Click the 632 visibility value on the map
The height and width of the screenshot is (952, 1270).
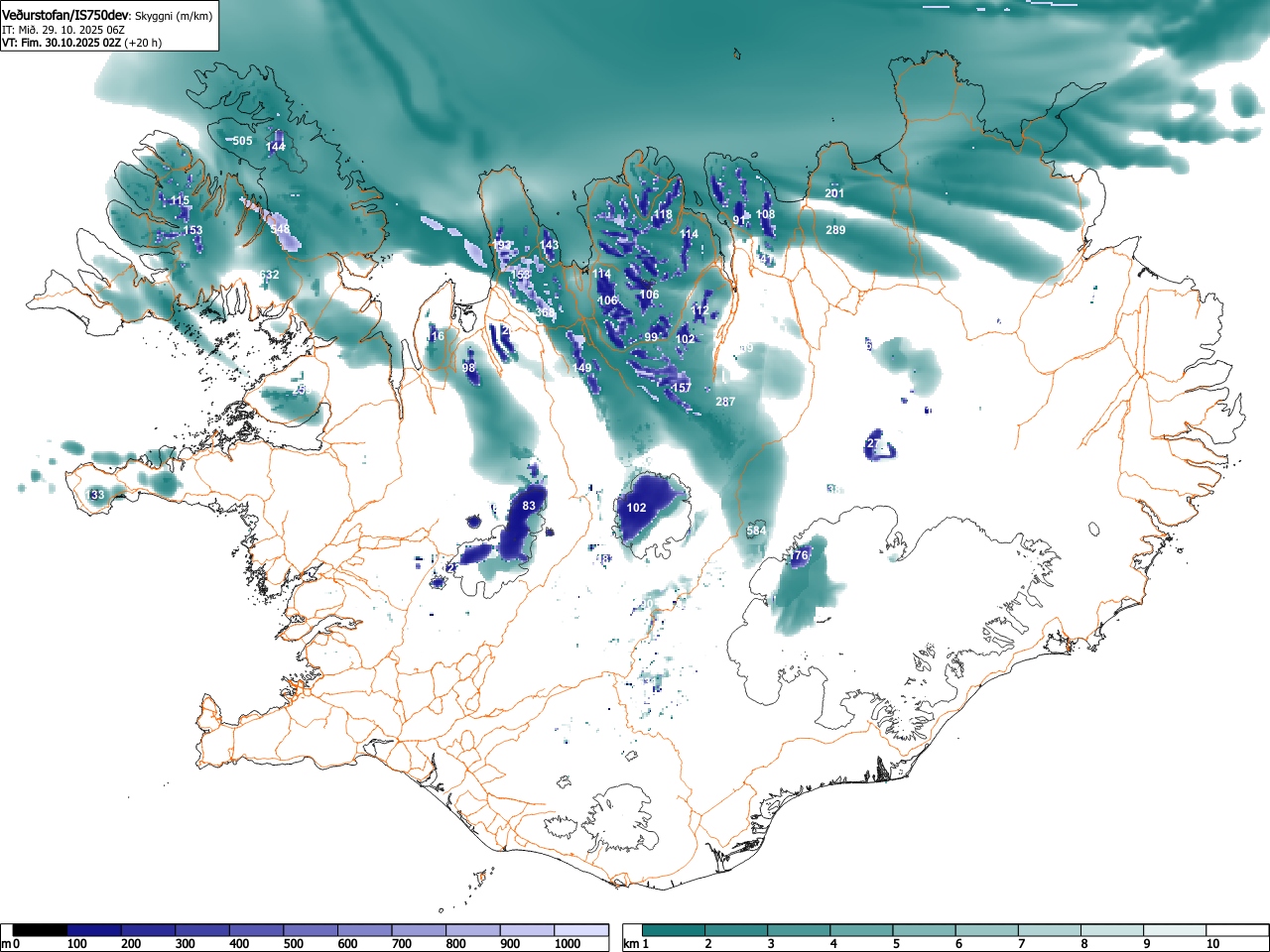coord(269,275)
